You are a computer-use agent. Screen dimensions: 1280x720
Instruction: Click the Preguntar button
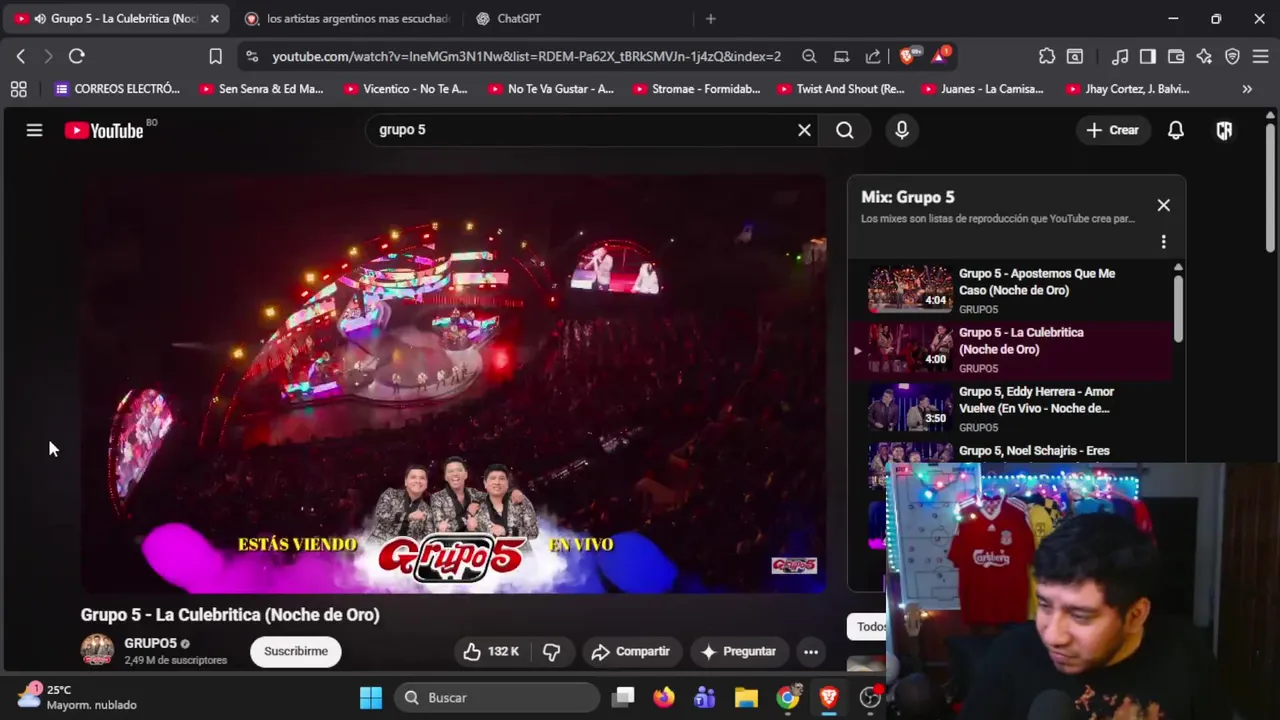click(x=739, y=651)
